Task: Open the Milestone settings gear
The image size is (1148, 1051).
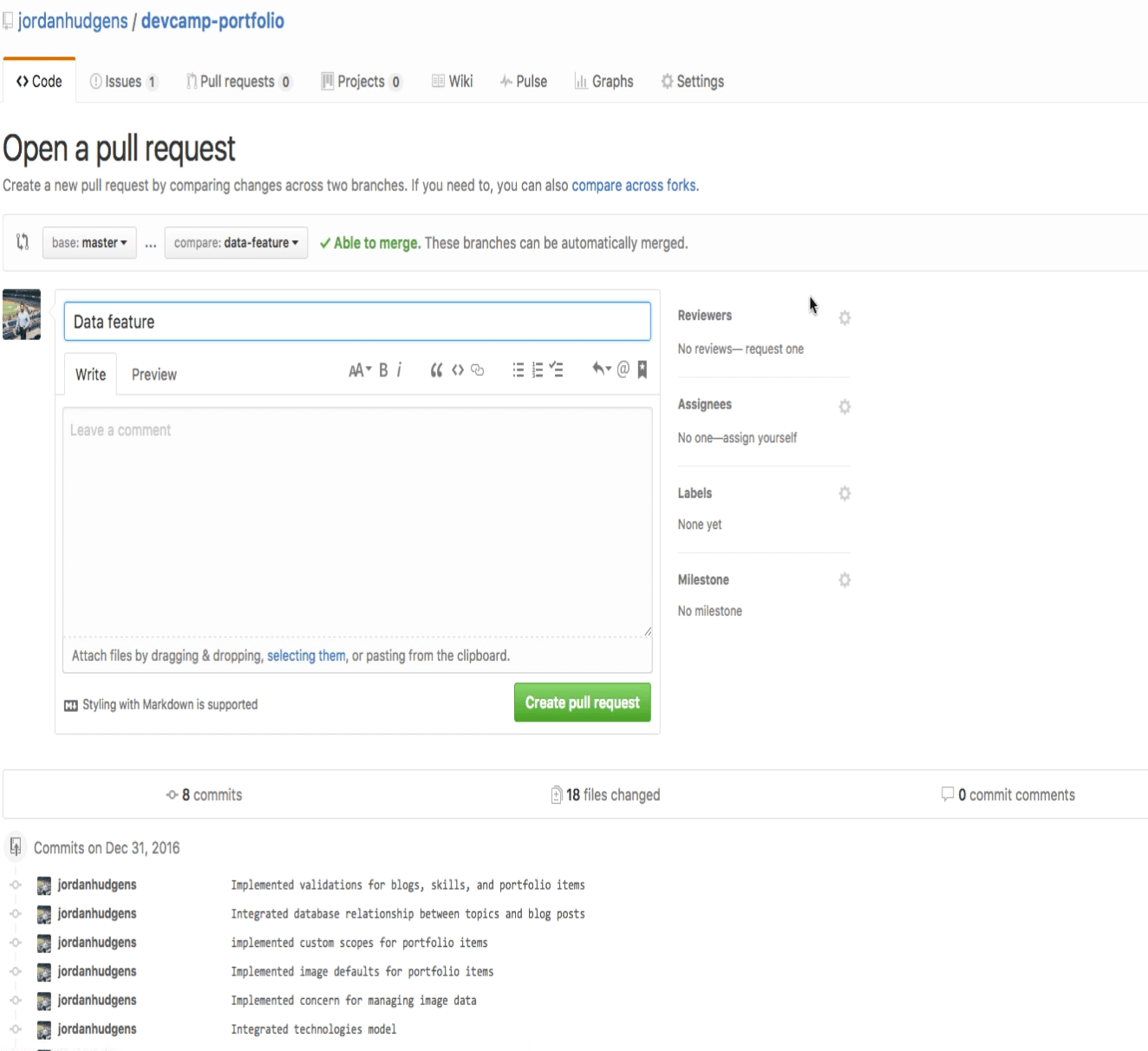Action: pyautogui.click(x=844, y=580)
